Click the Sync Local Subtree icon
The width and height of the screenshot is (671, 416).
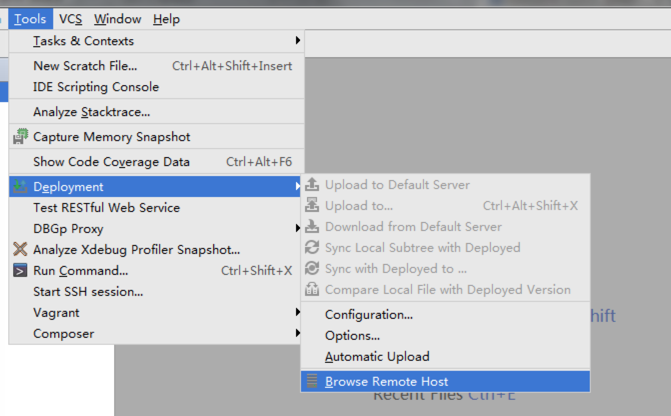pos(313,247)
